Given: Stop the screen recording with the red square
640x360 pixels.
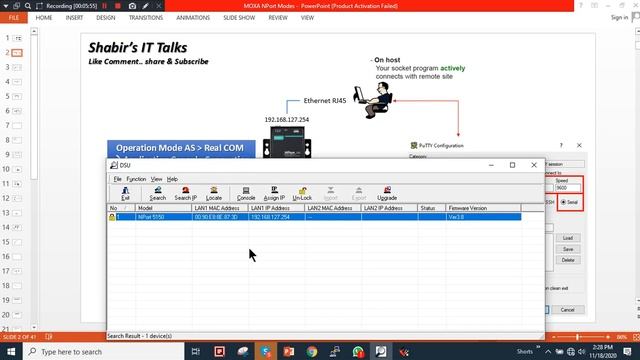Looking at the screenshot, I should click(x=118, y=6).
